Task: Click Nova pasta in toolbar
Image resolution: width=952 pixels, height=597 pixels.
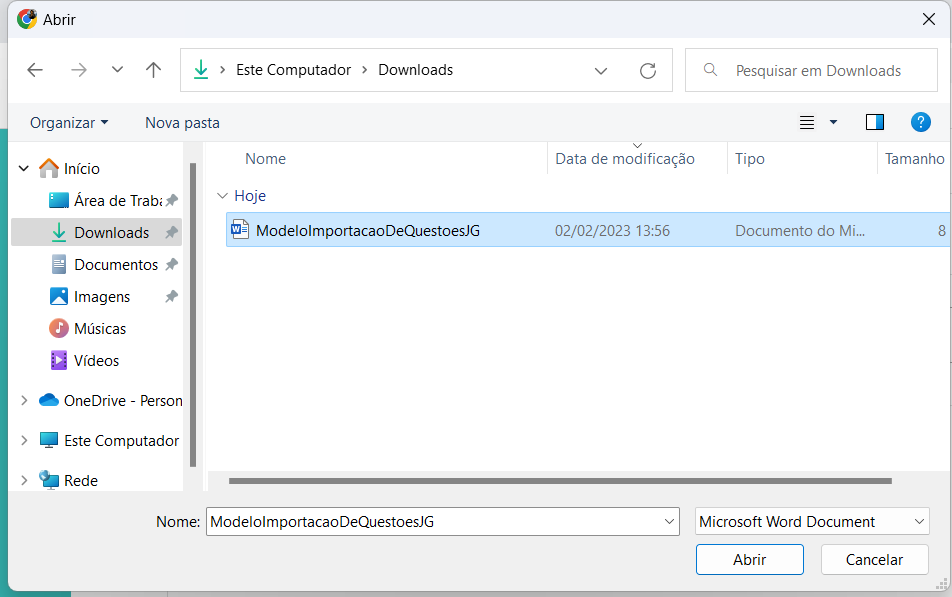Action: pyautogui.click(x=182, y=123)
